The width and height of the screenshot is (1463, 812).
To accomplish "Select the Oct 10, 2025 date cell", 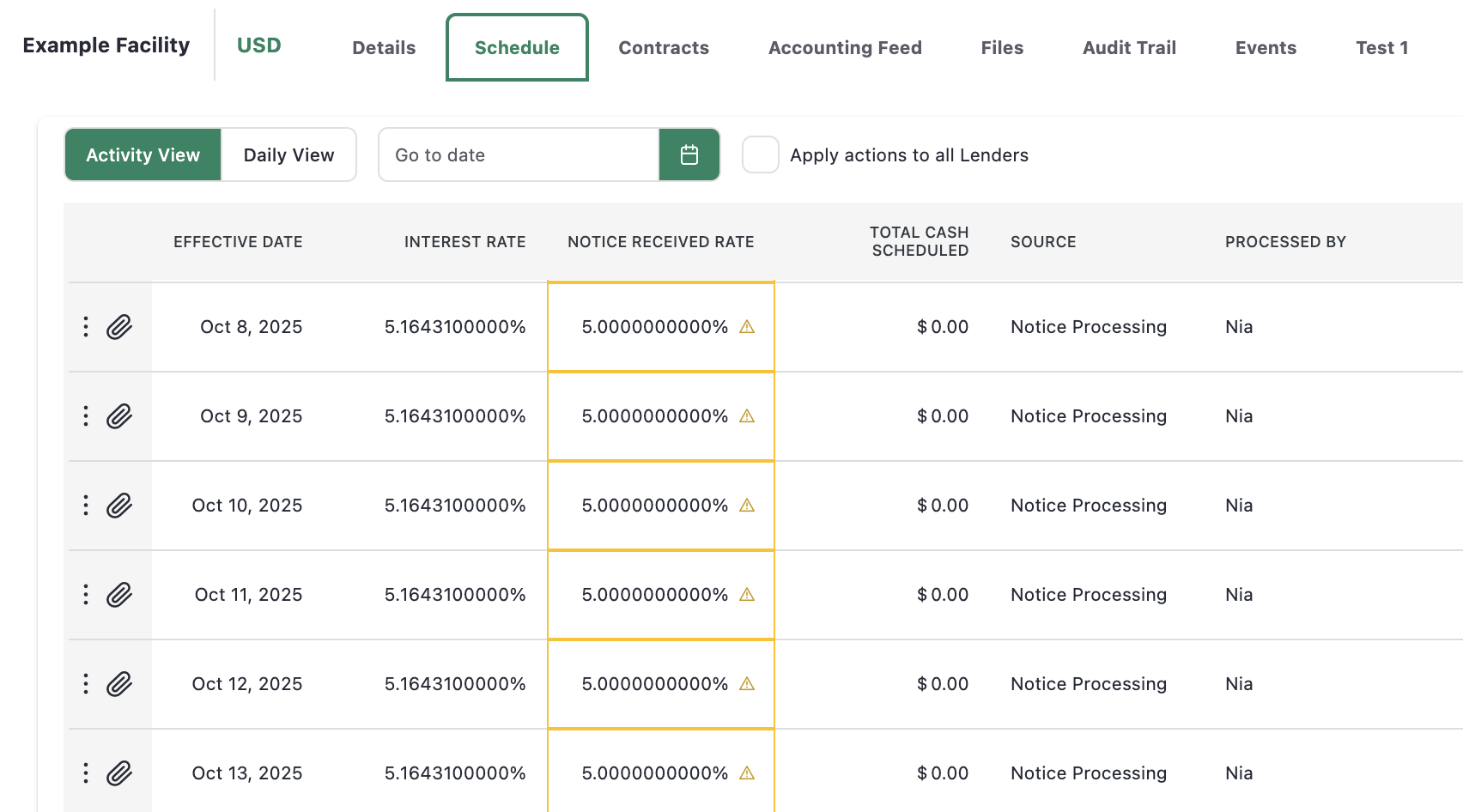I will [x=247, y=506].
